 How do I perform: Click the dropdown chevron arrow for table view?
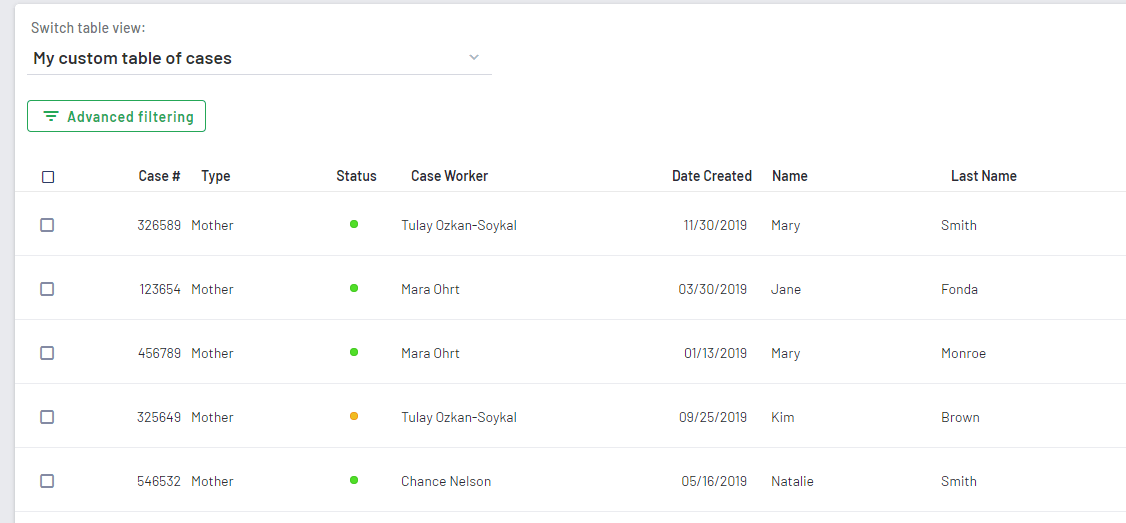(x=474, y=58)
